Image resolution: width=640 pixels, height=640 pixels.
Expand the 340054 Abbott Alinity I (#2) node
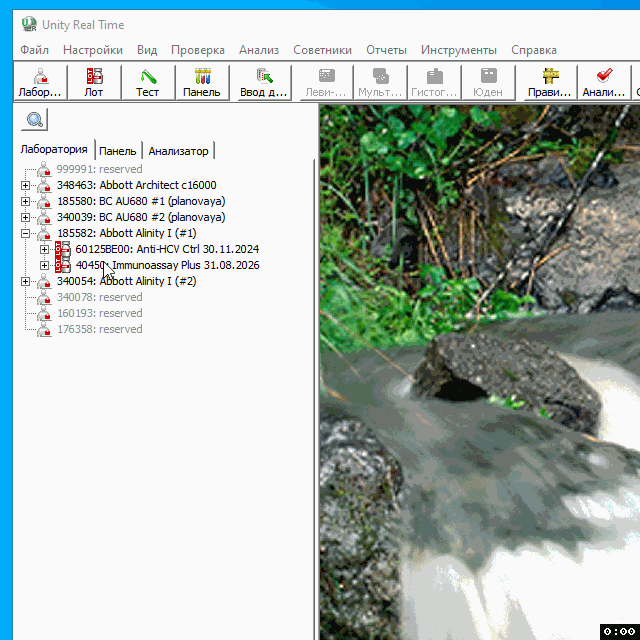coord(26,281)
